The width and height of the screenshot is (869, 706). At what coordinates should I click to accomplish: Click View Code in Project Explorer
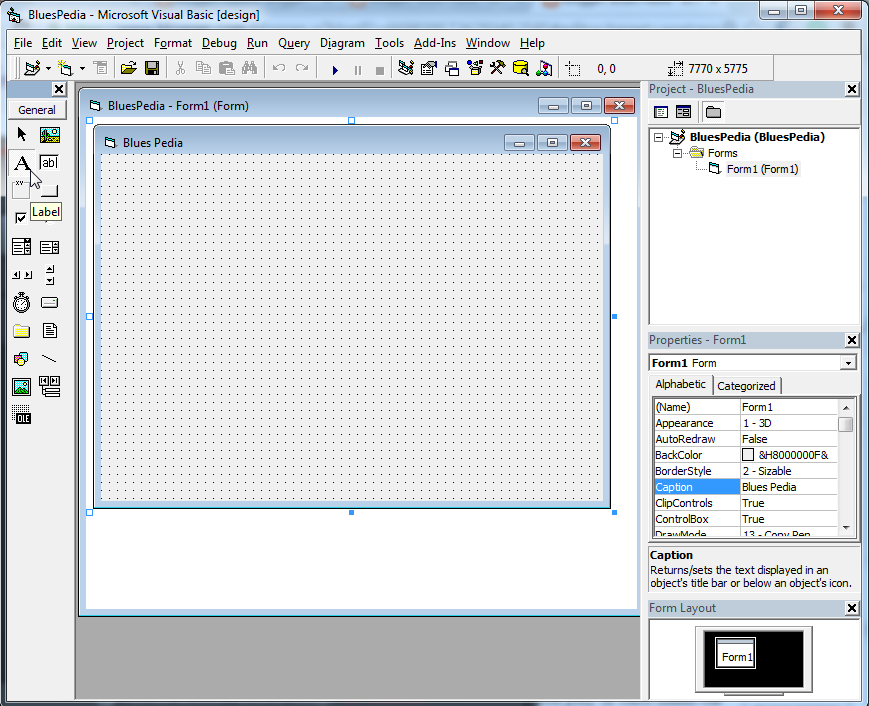coord(662,111)
